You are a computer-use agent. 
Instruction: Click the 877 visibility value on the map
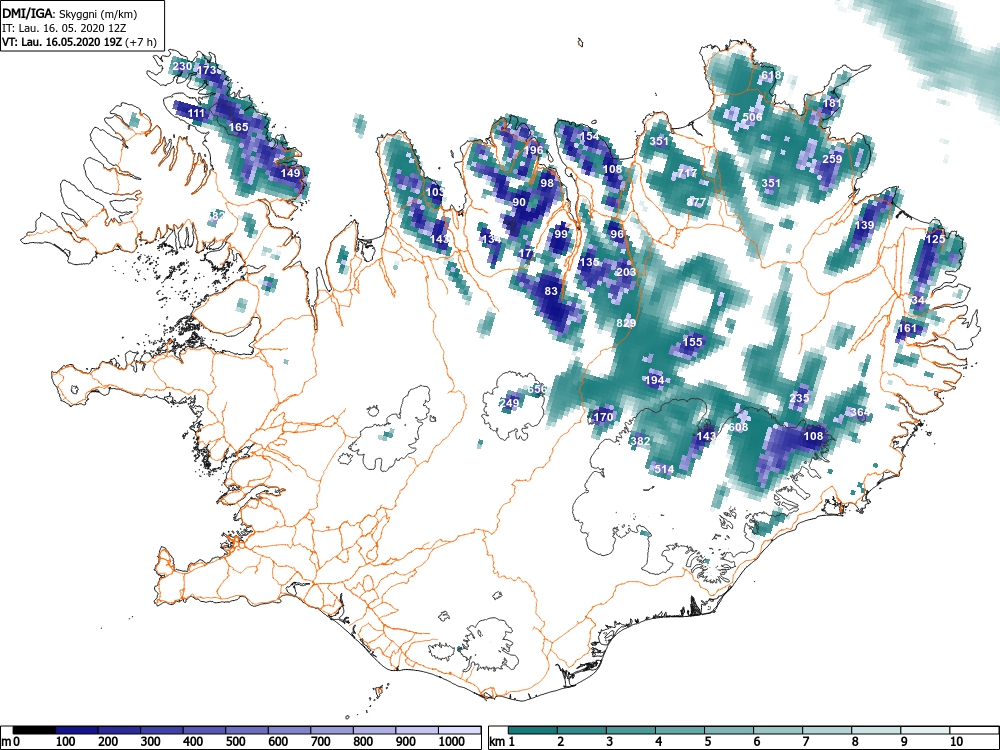click(696, 202)
